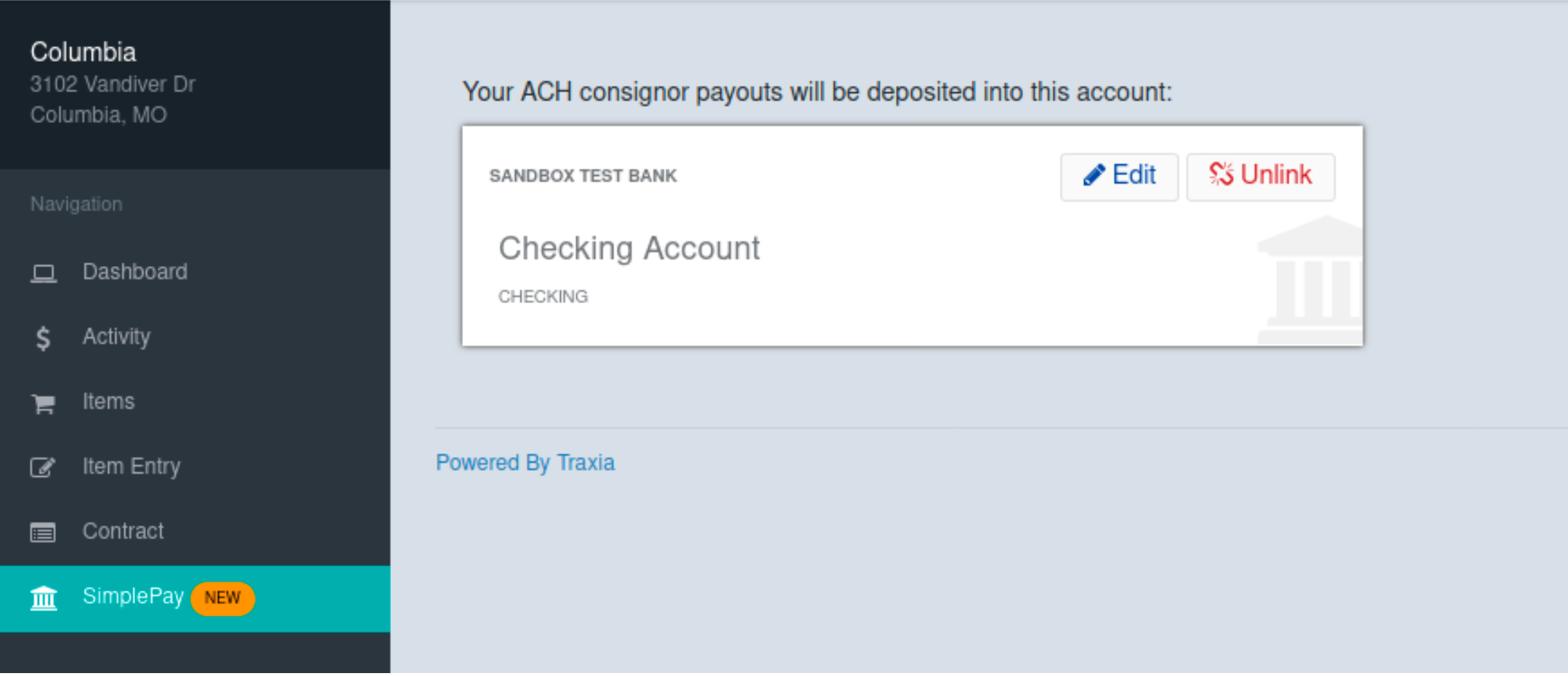Go to the Activity page label
Screen dimensions: 1568x676
tap(116, 337)
